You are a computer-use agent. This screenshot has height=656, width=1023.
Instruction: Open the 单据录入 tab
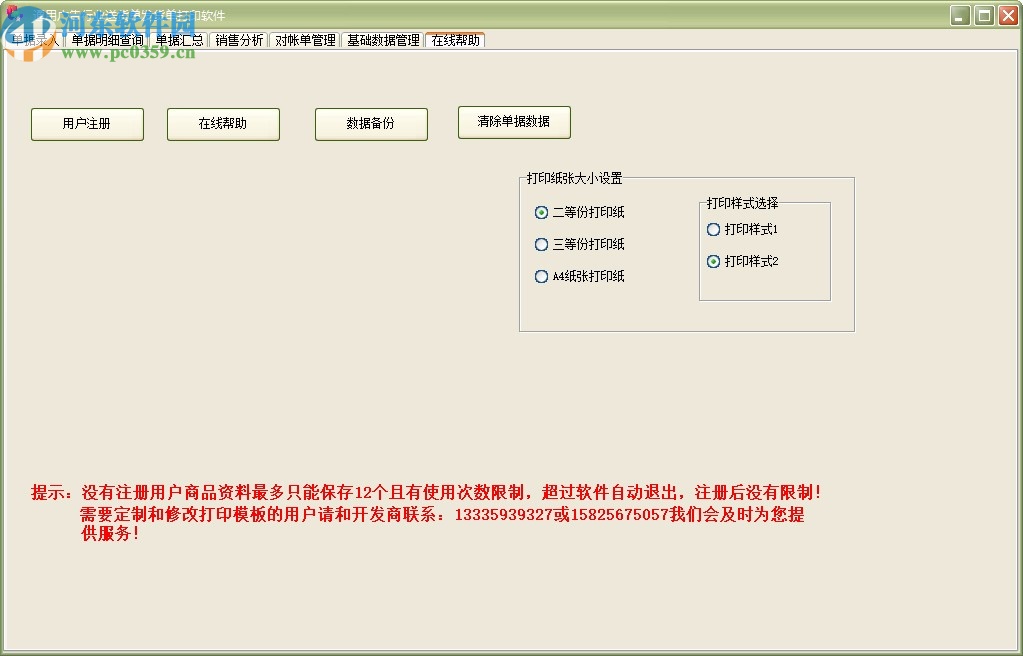click(x=34, y=40)
